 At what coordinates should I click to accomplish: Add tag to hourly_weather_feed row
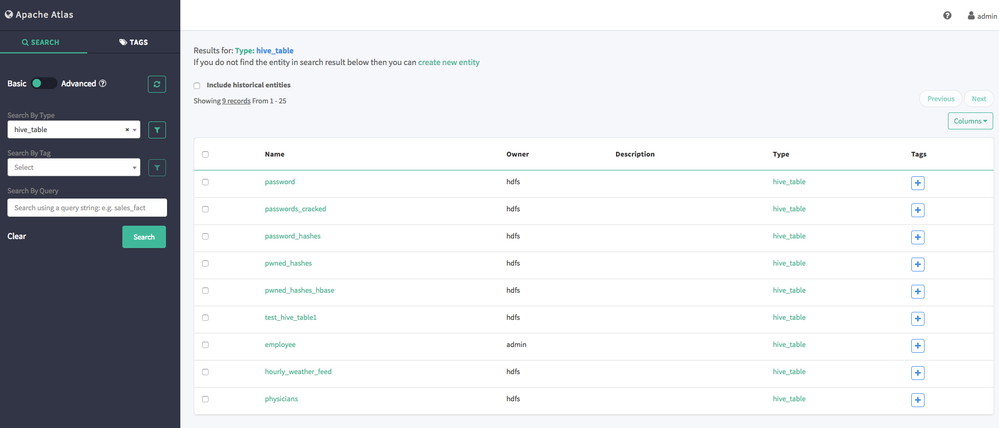pyautogui.click(x=917, y=373)
